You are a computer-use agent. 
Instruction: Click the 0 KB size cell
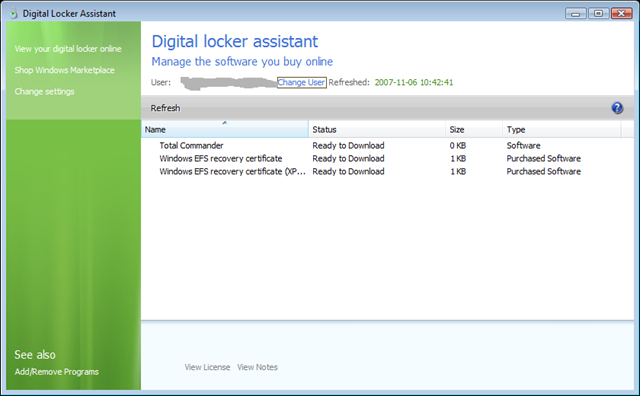tap(458, 146)
